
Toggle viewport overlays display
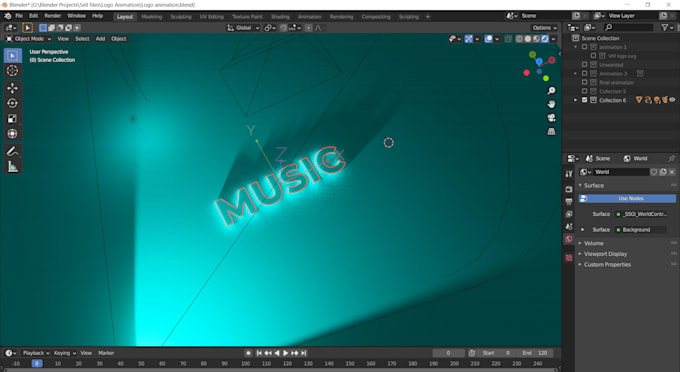[489, 39]
